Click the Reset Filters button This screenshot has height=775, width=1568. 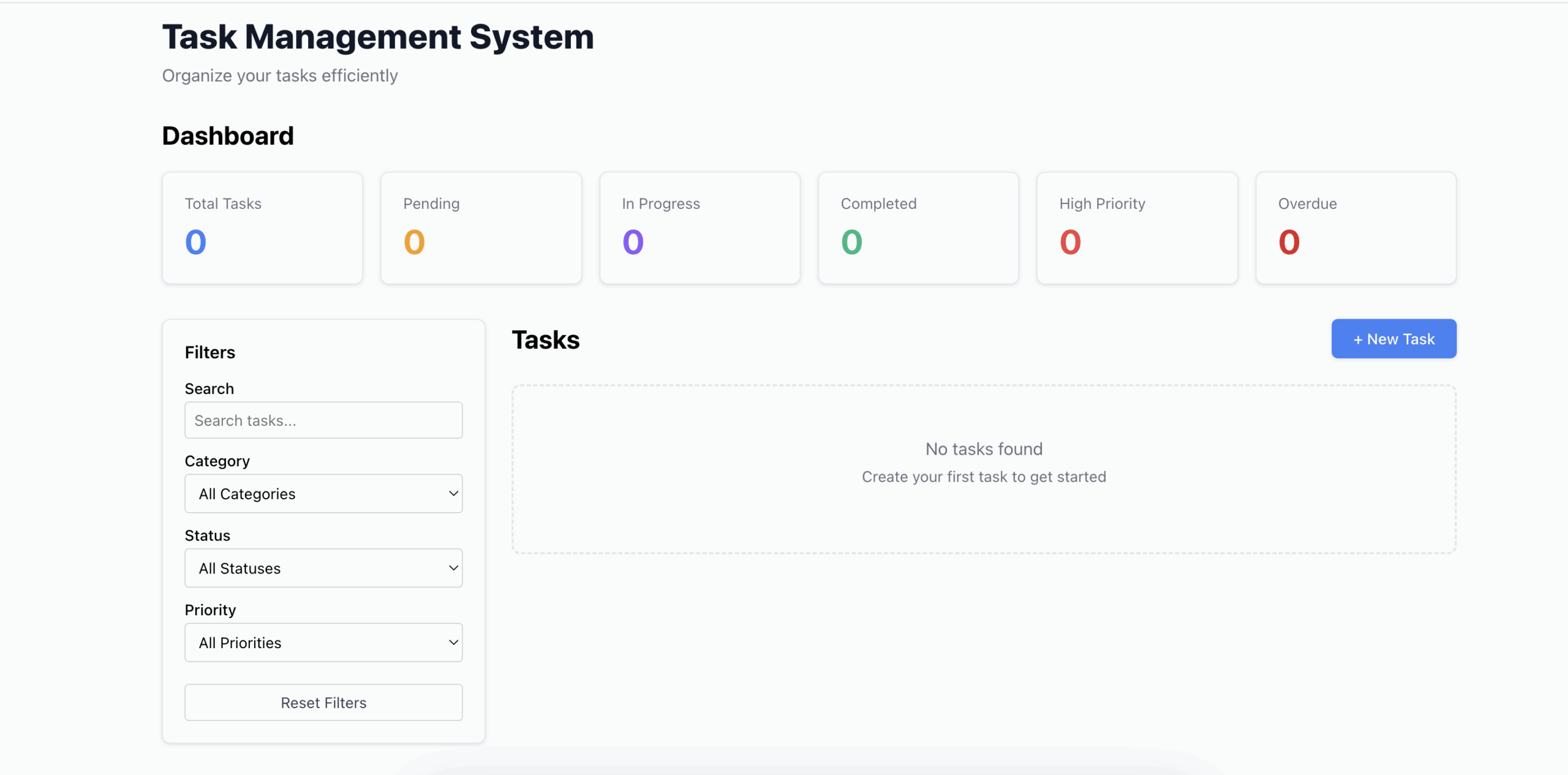click(x=323, y=702)
